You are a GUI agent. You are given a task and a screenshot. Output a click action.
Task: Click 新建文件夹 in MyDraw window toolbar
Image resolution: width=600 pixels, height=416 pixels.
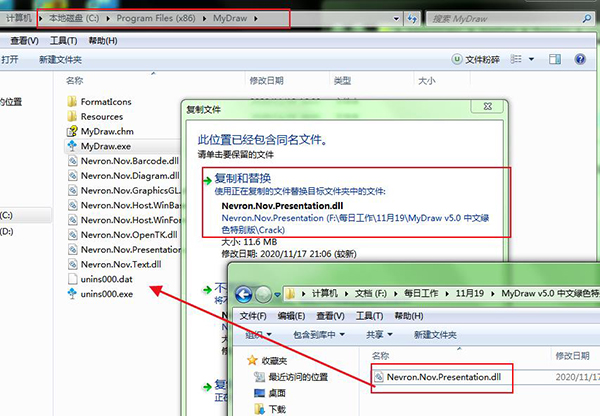click(60, 60)
